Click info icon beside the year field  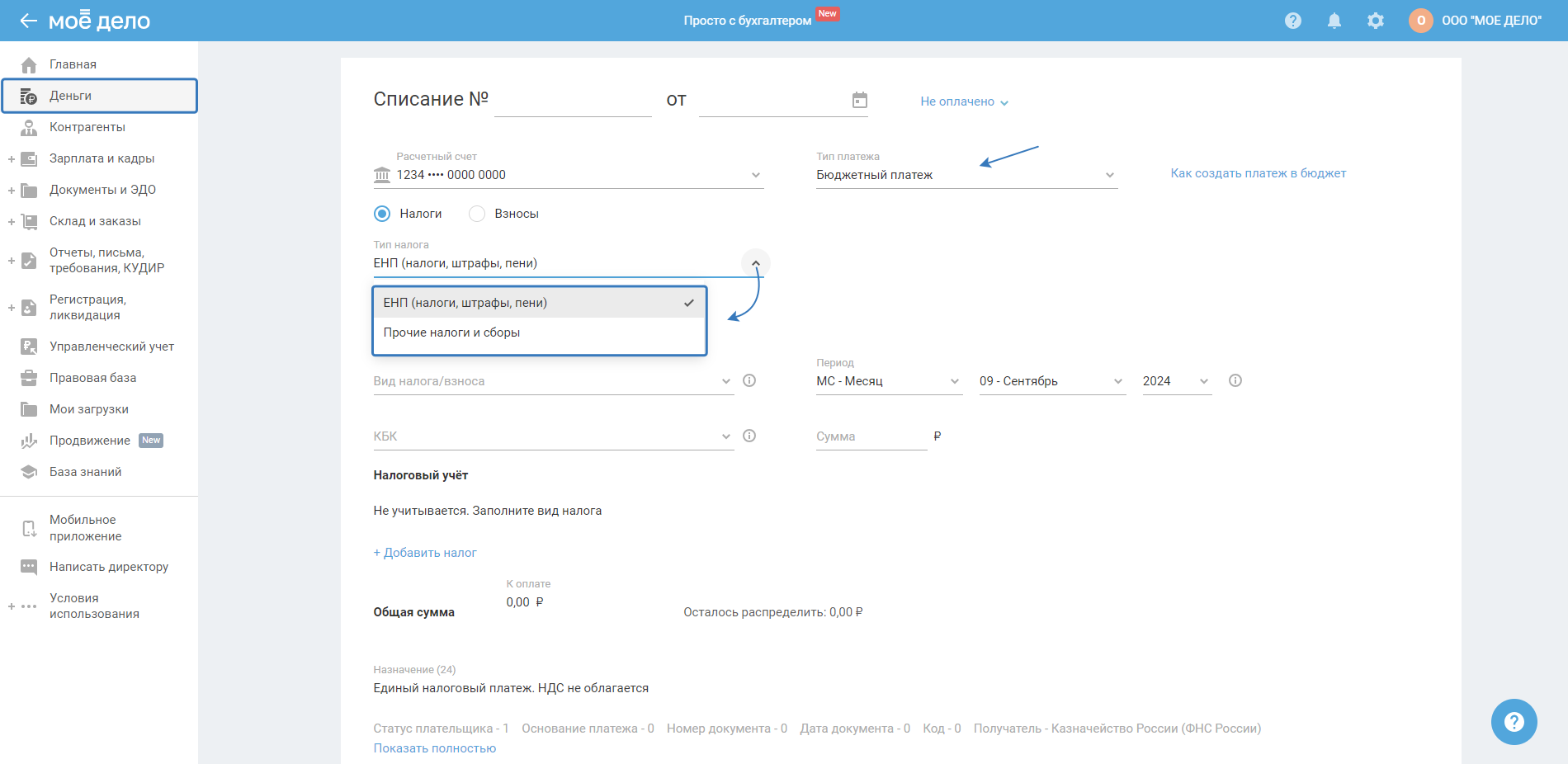pyautogui.click(x=1235, y=380)
